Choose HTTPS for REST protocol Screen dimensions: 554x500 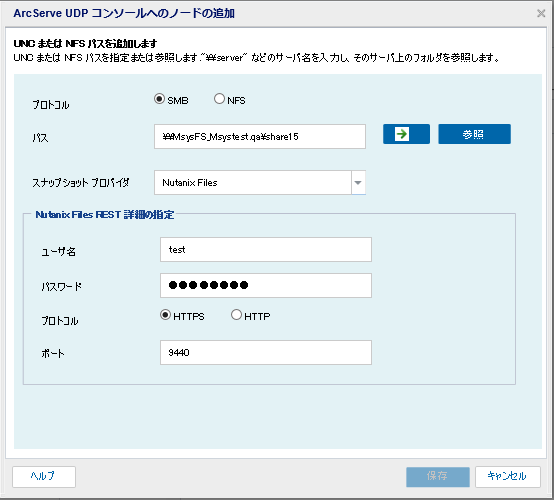[165, 314]
